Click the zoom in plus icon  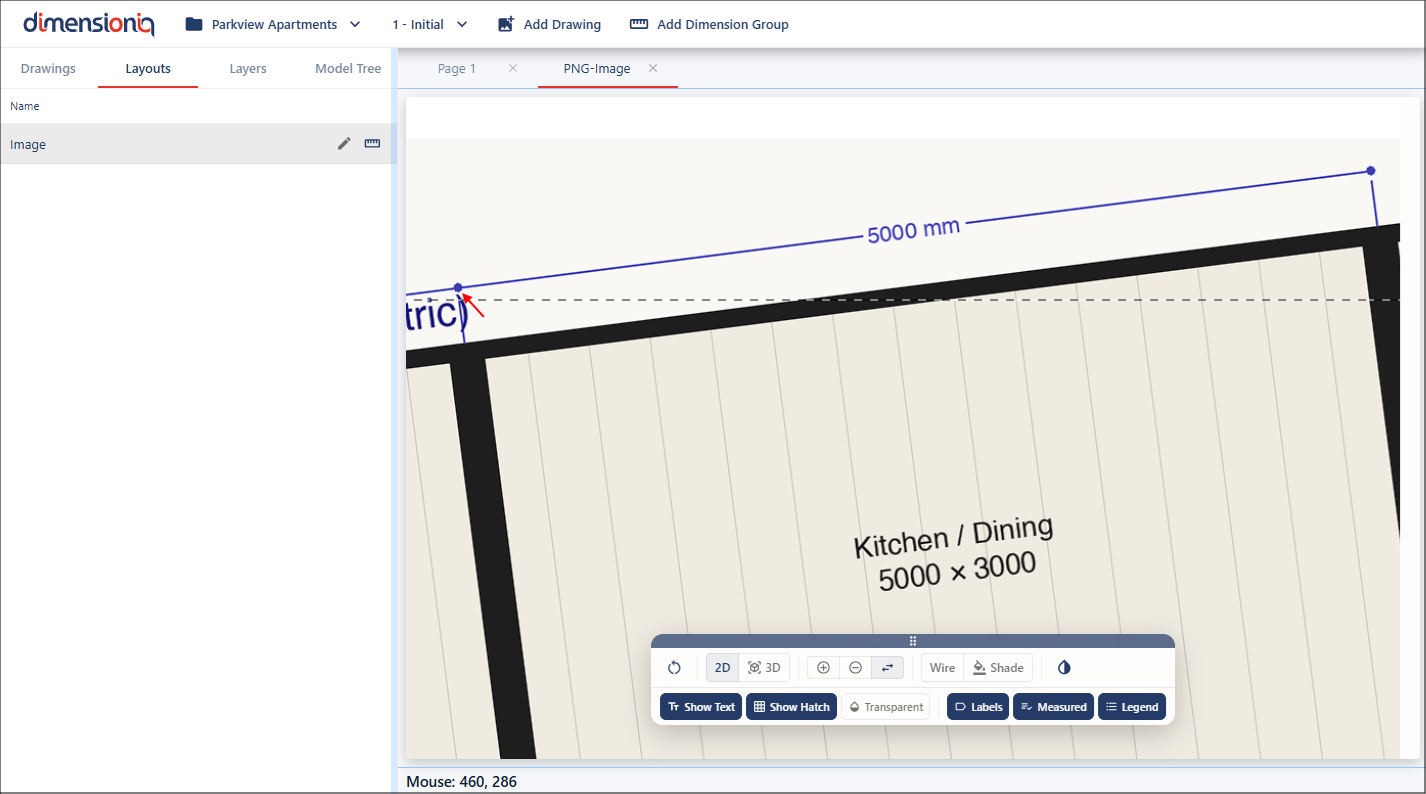tap(823, 668)
